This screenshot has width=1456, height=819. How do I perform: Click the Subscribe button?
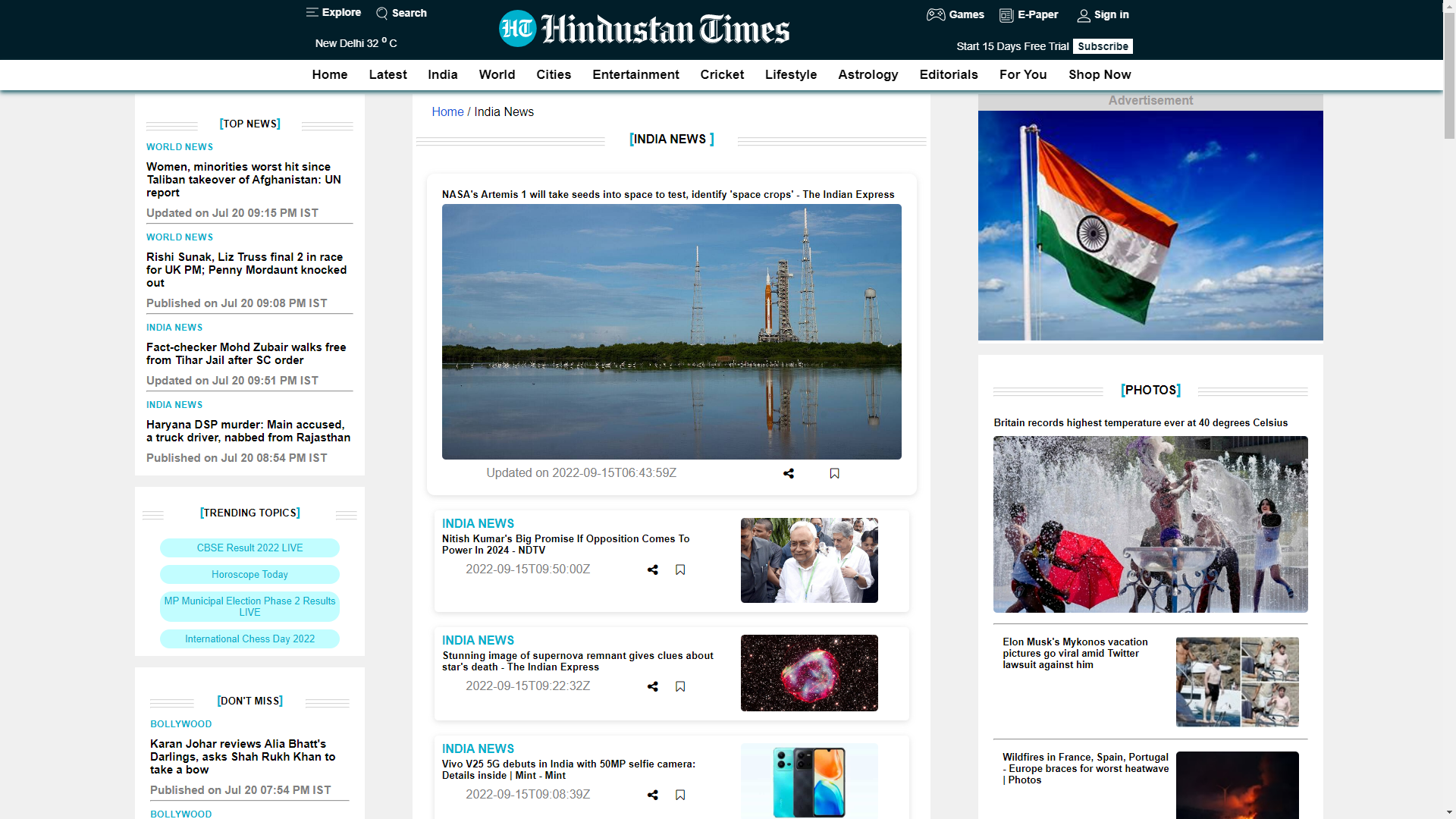click(x=1103, y=46)
